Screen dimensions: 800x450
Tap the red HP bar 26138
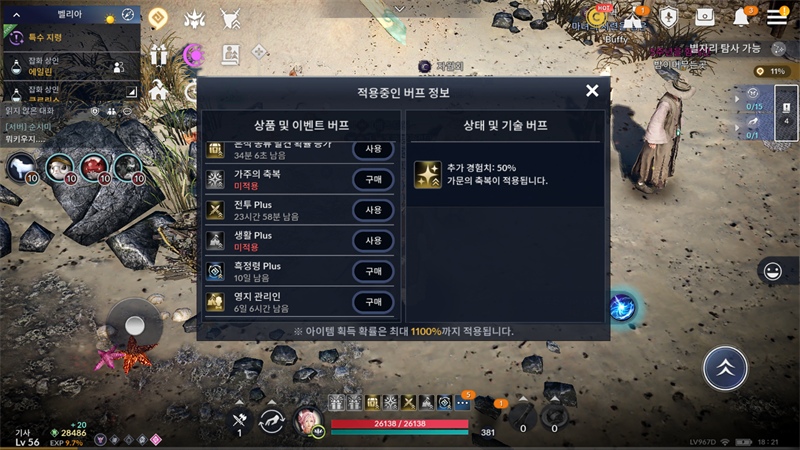tap(399, 423)
